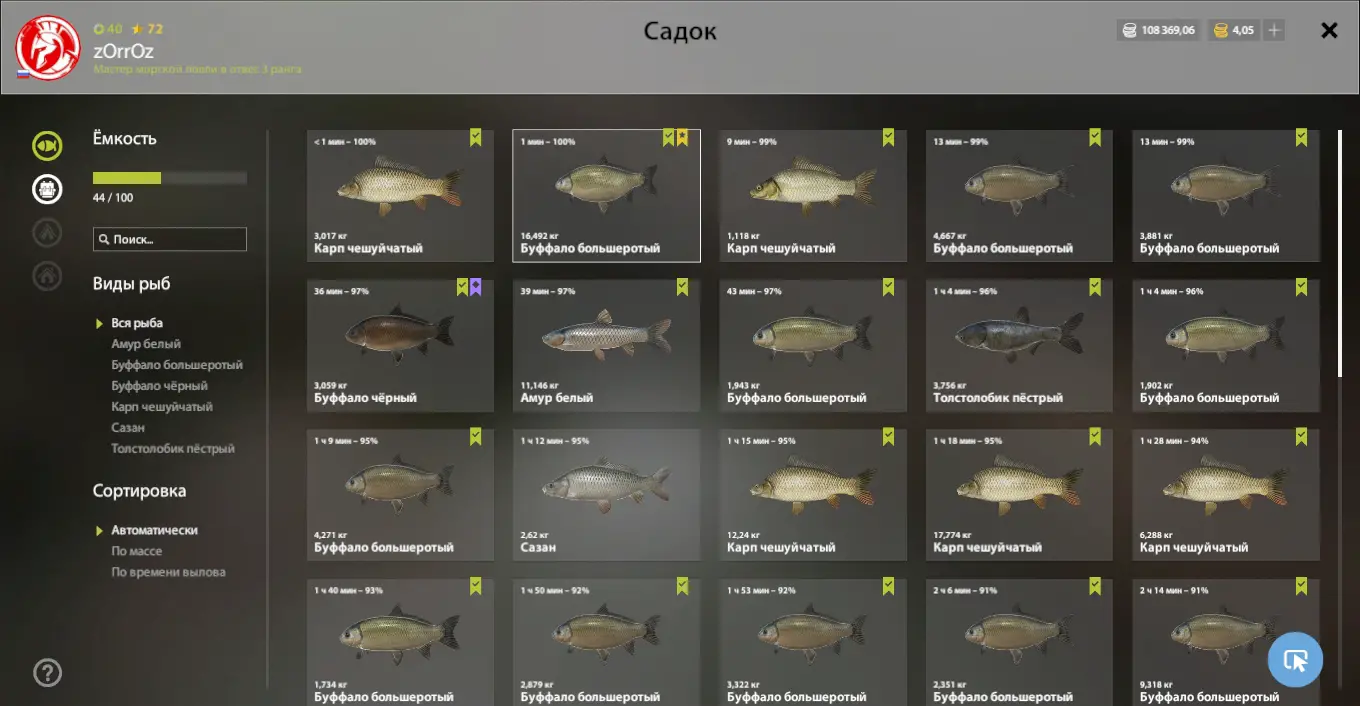Screen dimensions: 1360x706
Task: Sort fish by По времени вылова
Action: (x=168, y=572)
